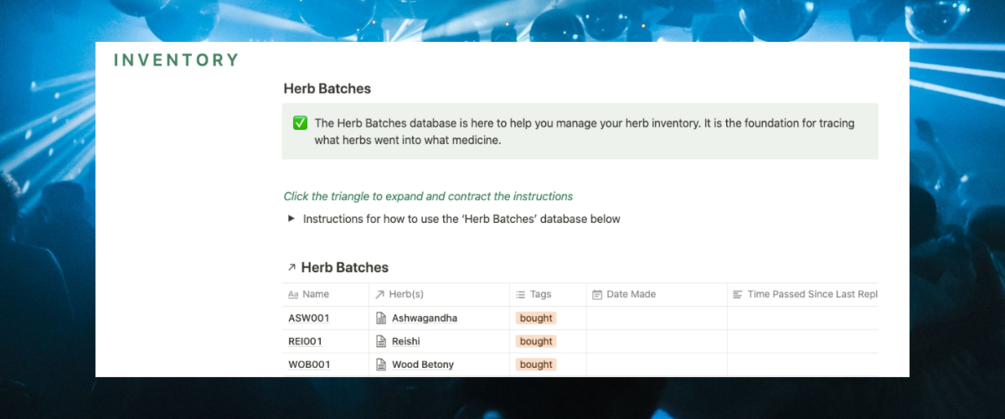Screen dimensions: 1005x419
Task: Open the Herb Batches linked database title
Action: (344, 268)
